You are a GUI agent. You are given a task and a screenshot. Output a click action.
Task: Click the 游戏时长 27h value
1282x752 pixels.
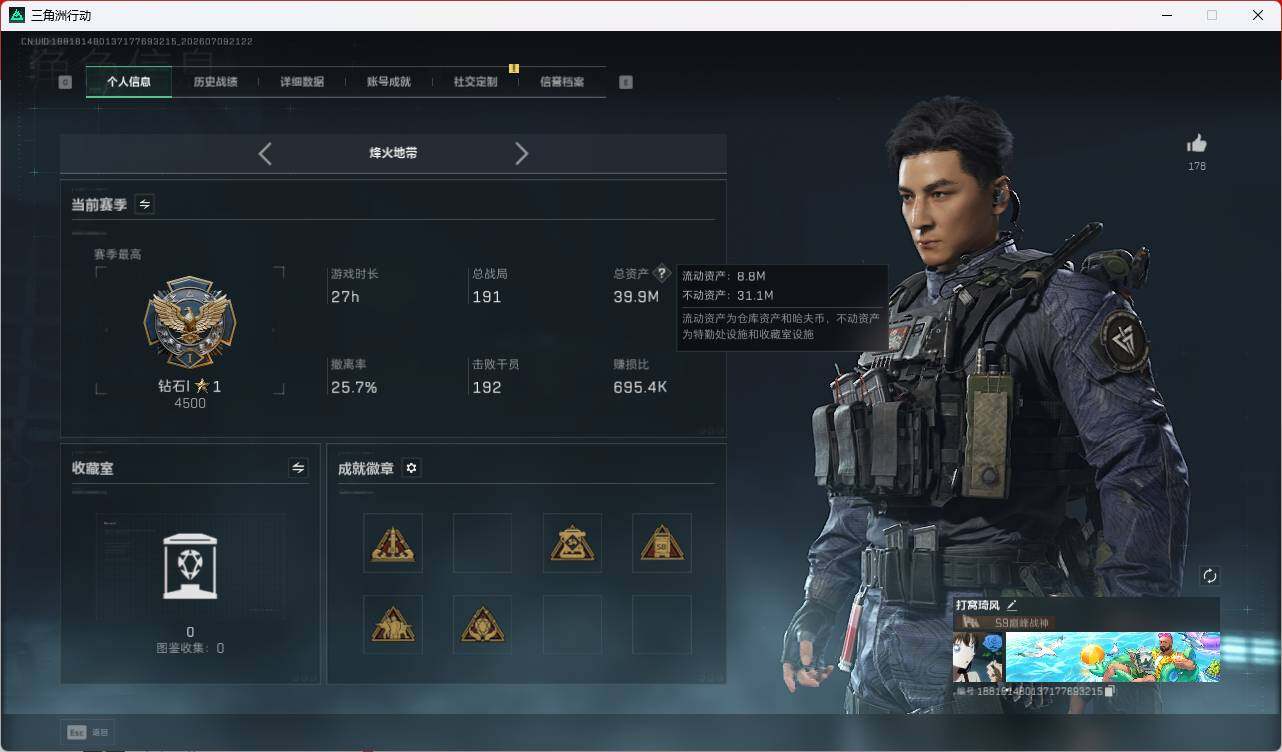tap(345, 297)
